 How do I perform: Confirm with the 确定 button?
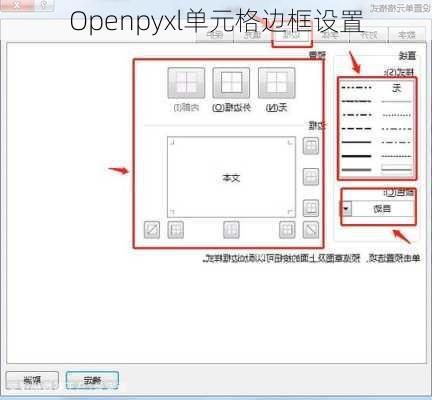click(x=92, y=380)
